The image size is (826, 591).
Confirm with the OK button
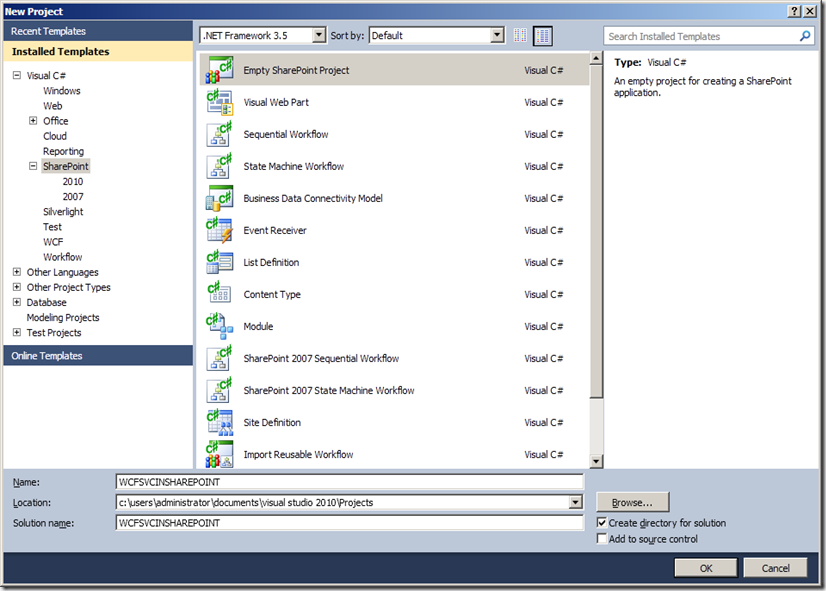tap(706, 568)
